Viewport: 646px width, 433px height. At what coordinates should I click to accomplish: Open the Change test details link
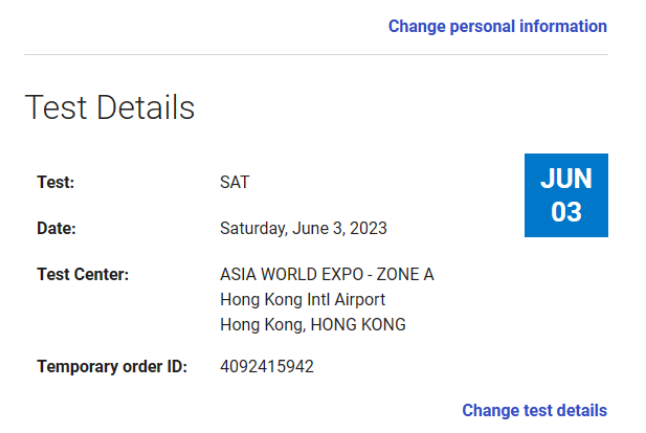(534, 410)
